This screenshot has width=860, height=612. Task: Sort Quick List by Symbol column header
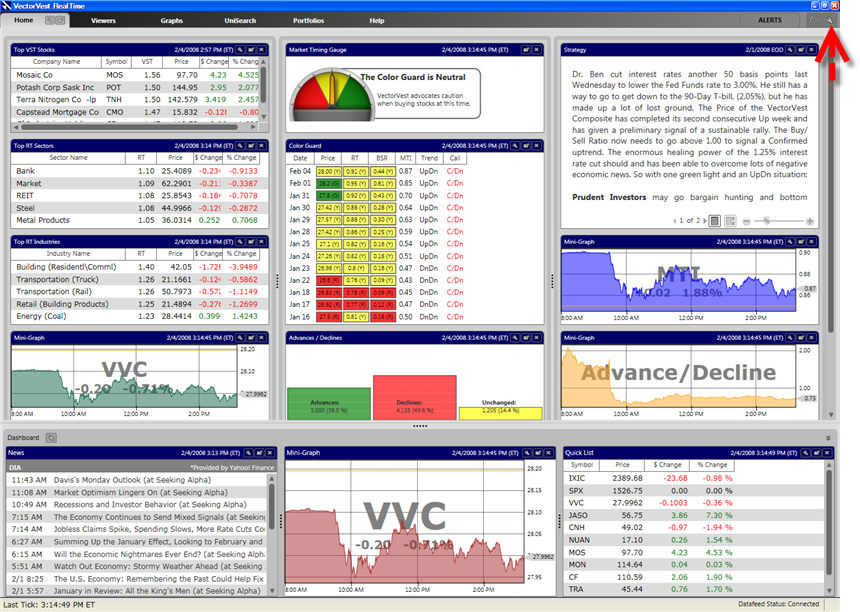pyautogui.click(x=581, y=465)
